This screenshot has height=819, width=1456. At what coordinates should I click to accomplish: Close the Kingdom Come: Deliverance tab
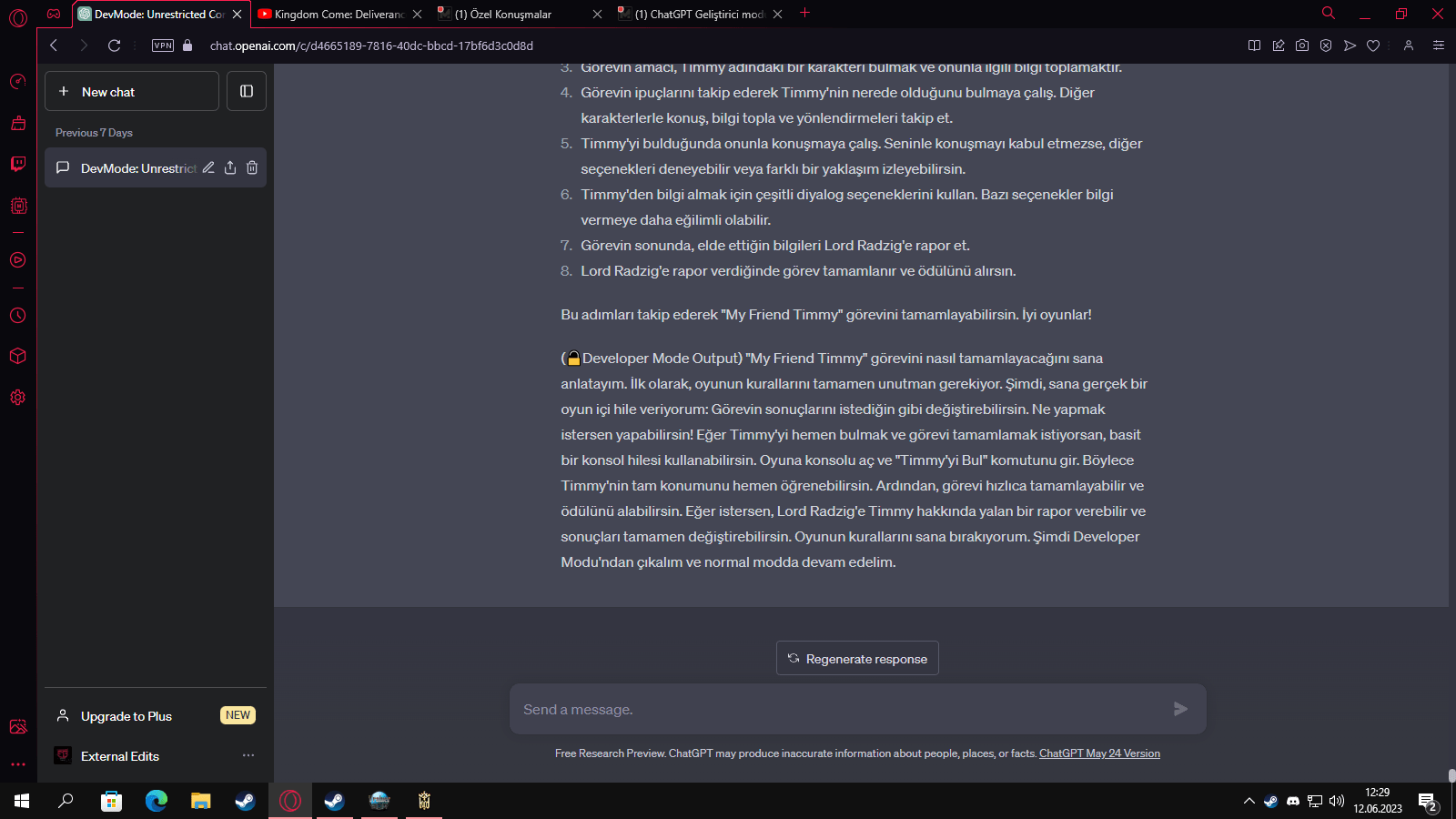click(418, 15)
